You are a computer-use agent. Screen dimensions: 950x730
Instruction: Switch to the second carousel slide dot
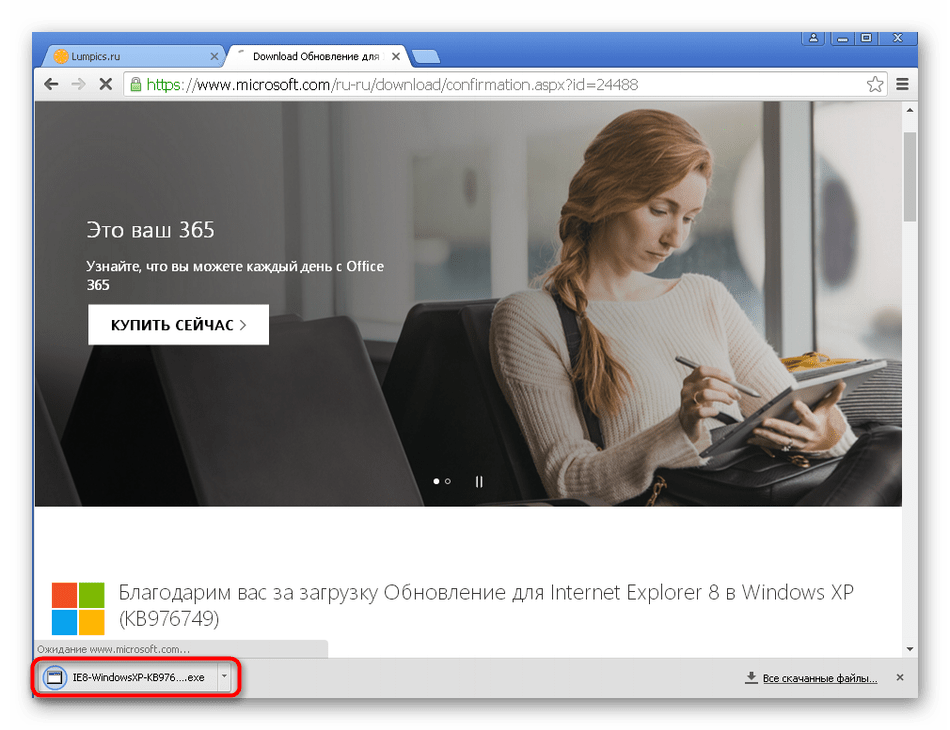coord(448,481)
